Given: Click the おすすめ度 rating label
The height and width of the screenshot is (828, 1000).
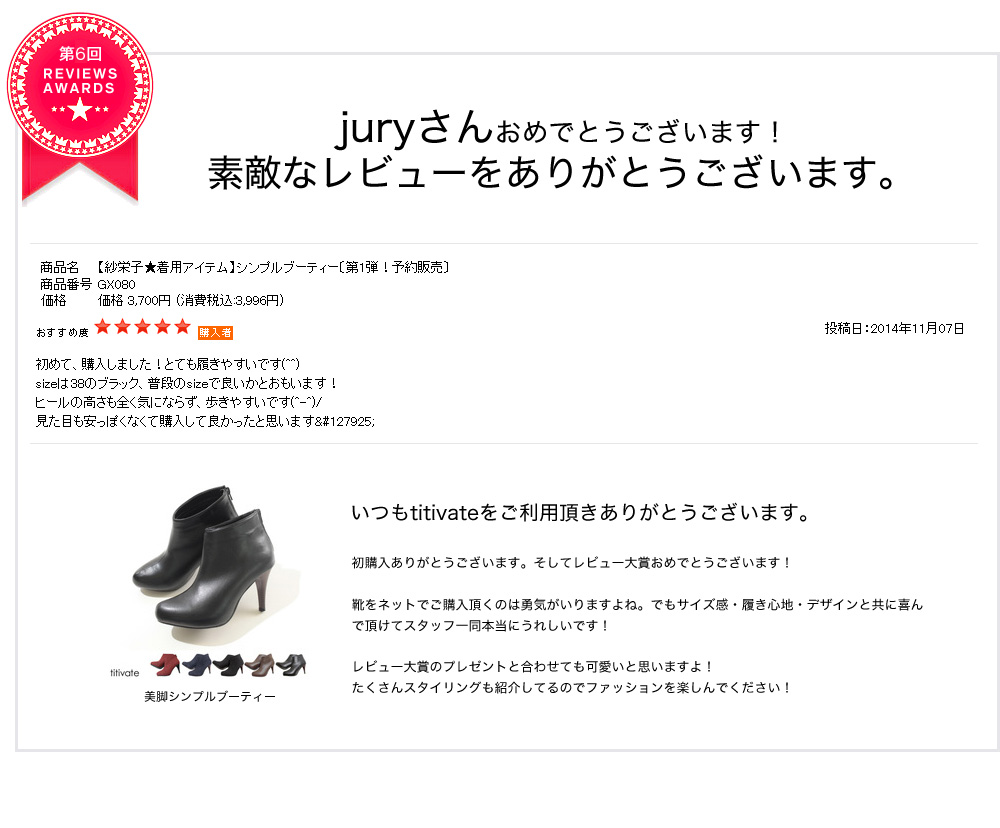Looking at the screenshot, I should tap(62, 332).
